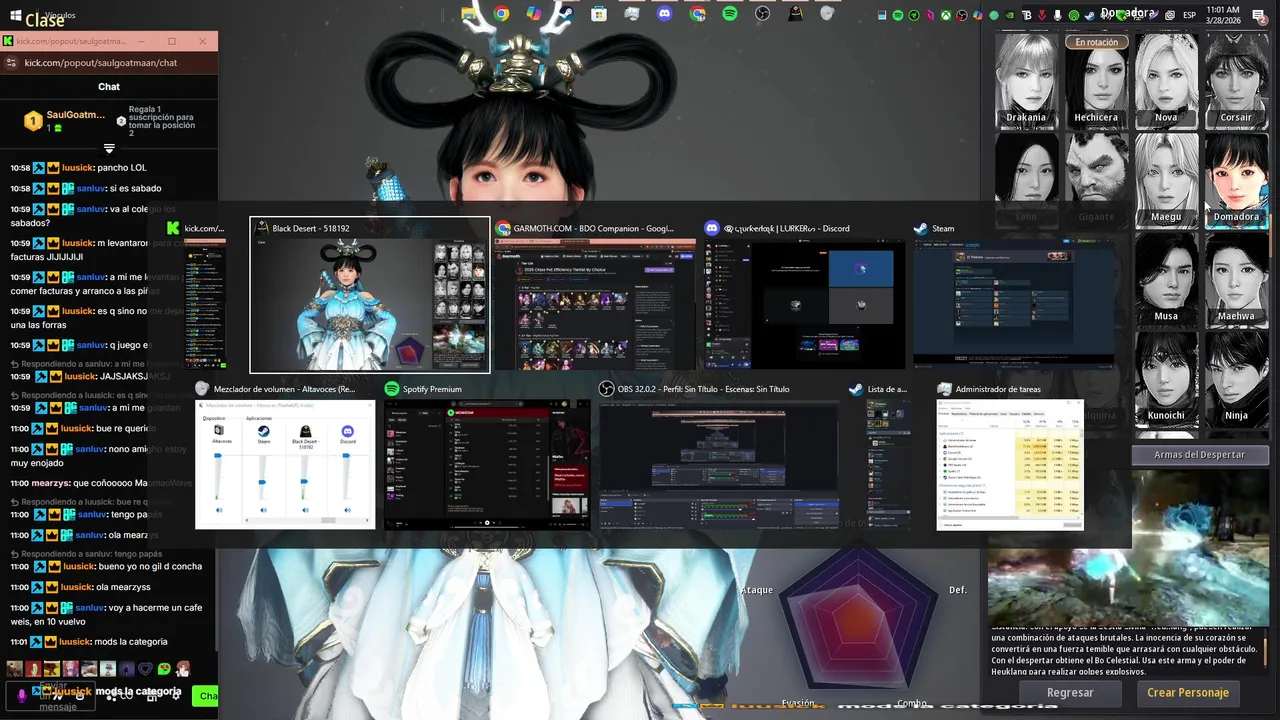Click the green Chat send button
Viewport: 1280px width, 720px height.
coord(205,696)
